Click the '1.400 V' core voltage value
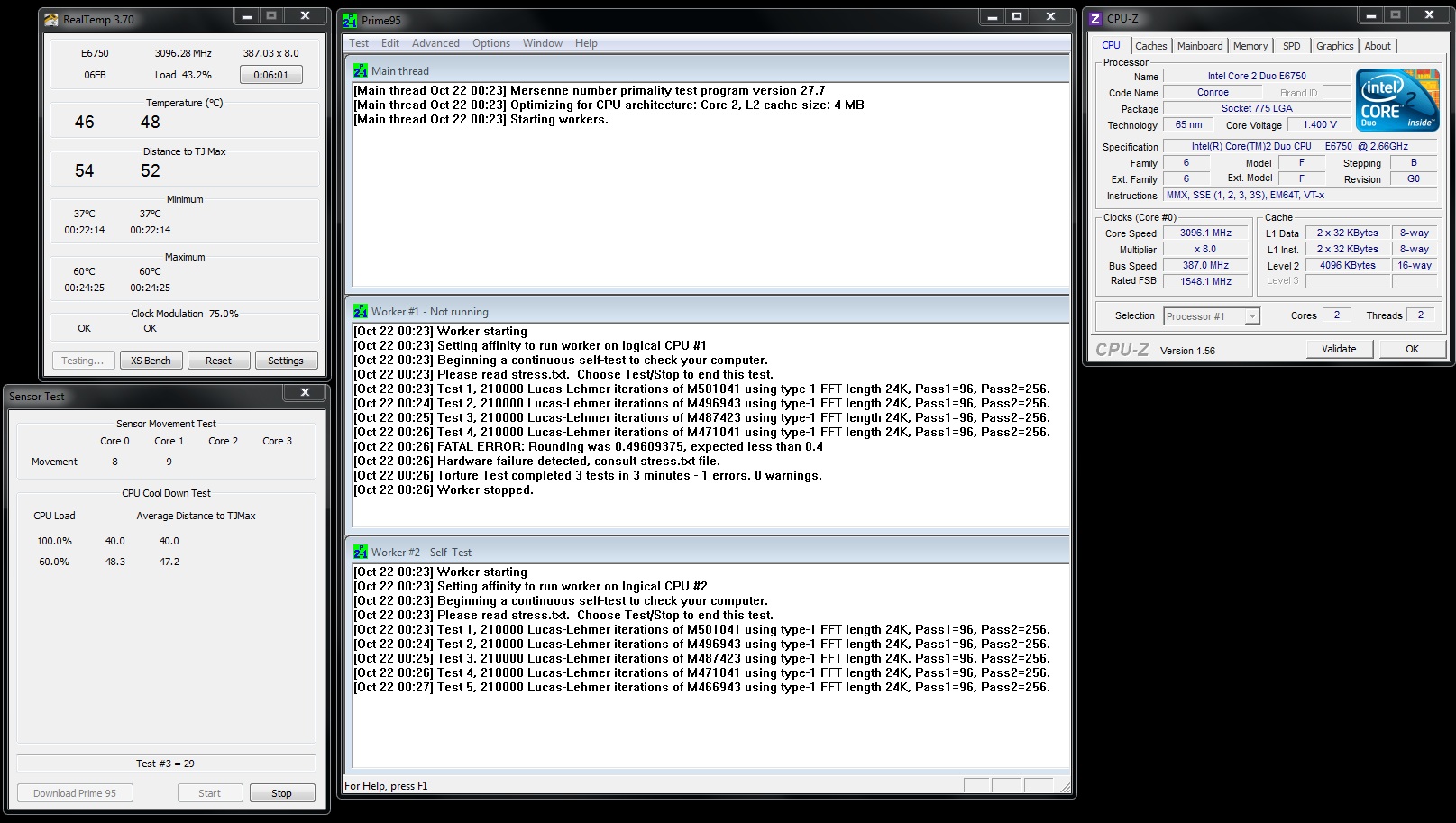1456x823 pixels. [1319, 124]
